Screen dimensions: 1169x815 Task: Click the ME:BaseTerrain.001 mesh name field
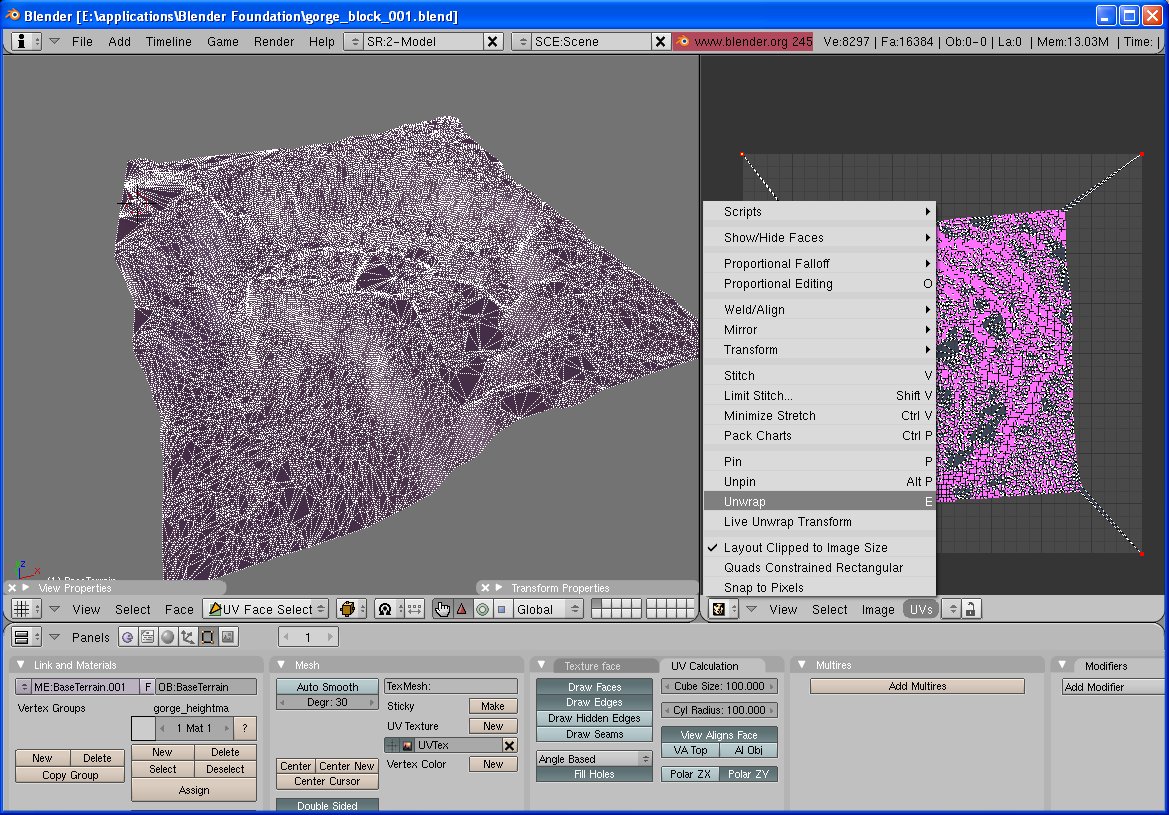pyautogui.click(x=80, y=687)
